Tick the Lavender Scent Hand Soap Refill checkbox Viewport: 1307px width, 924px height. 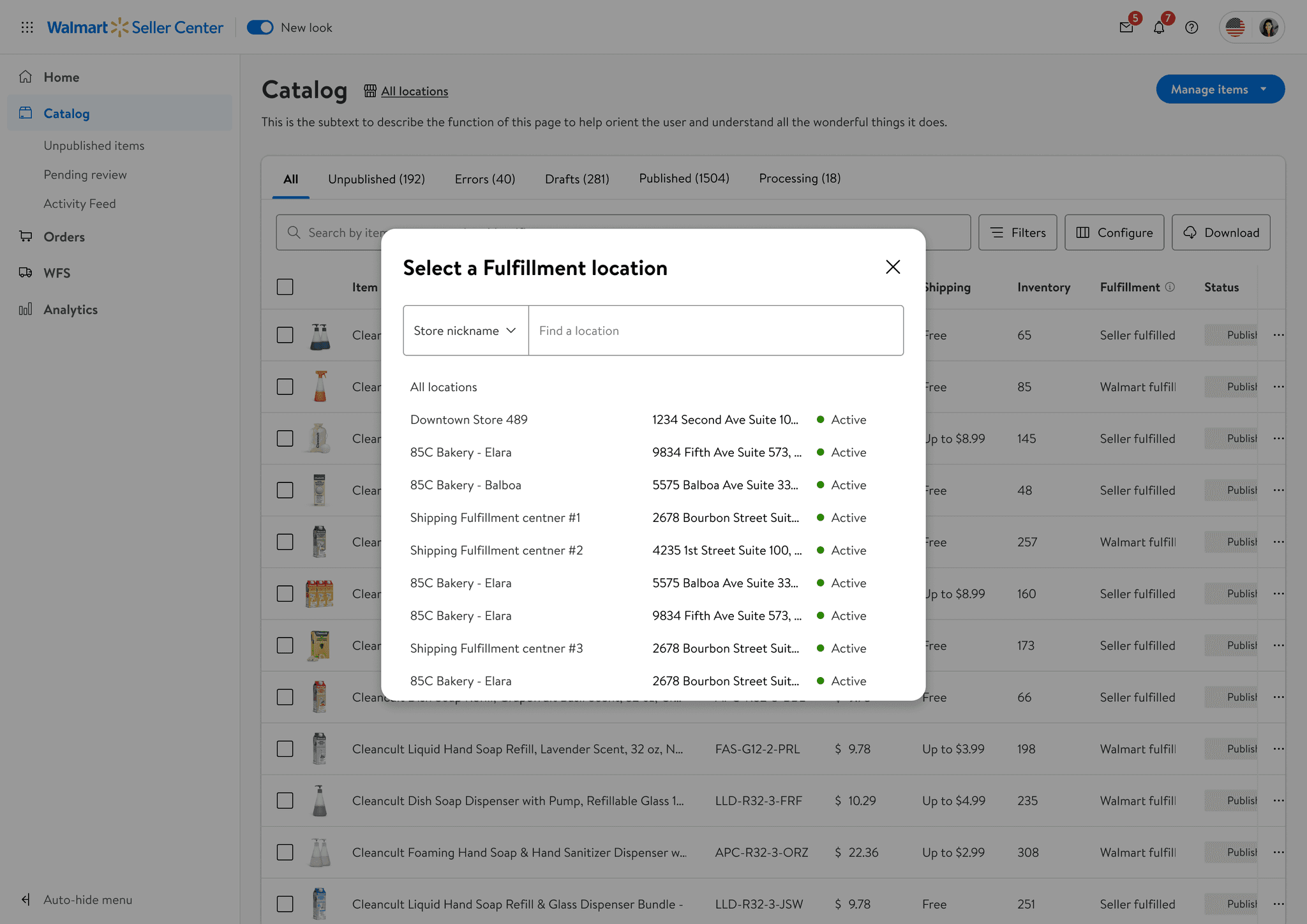[x=285, y=749]
